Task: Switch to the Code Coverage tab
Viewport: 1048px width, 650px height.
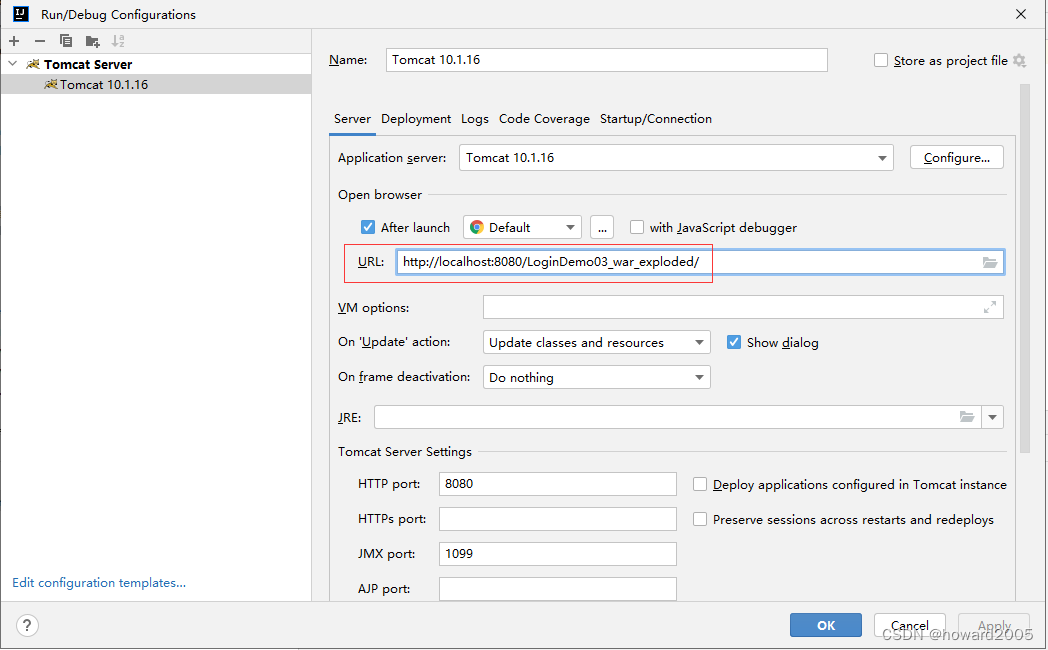Action: point(544,119)
